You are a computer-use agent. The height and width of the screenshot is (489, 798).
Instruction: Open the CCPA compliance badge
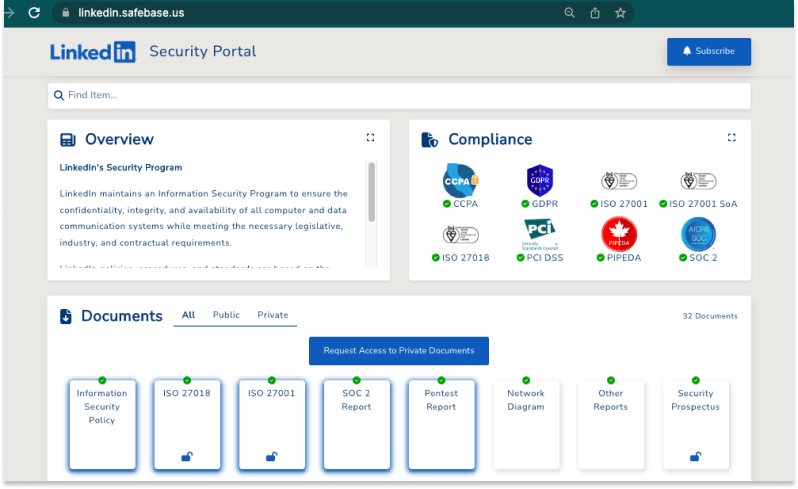(461, 181)
